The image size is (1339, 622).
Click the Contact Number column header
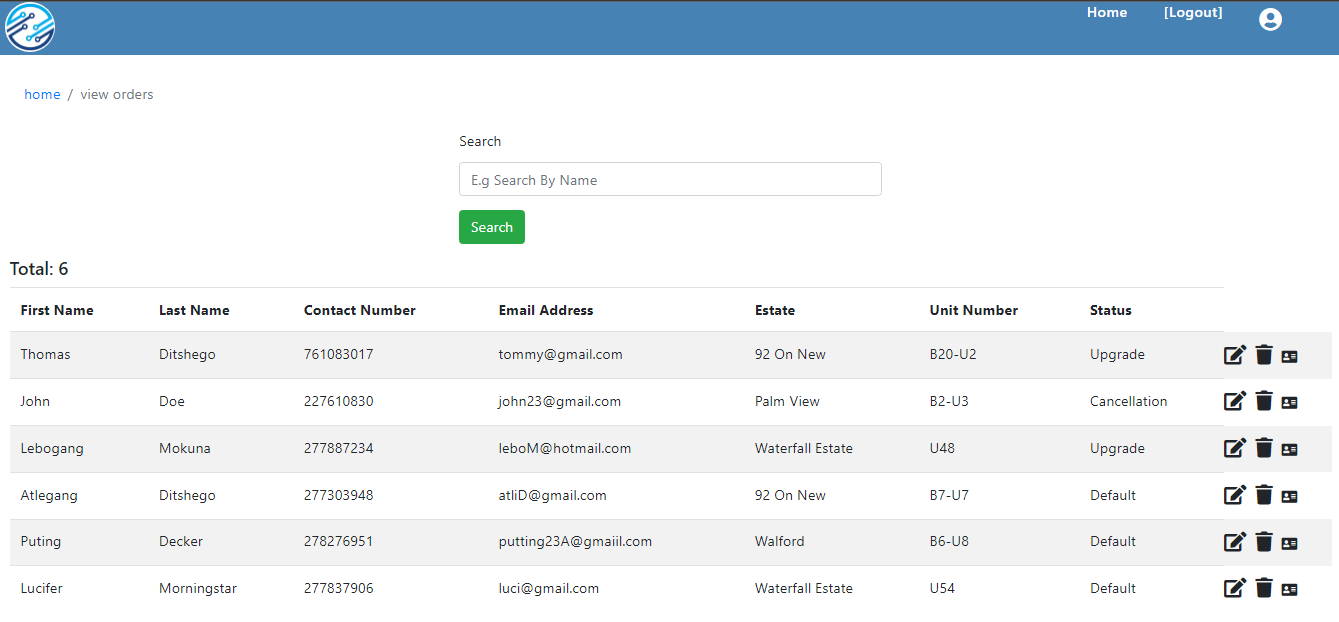click(360, 310)
